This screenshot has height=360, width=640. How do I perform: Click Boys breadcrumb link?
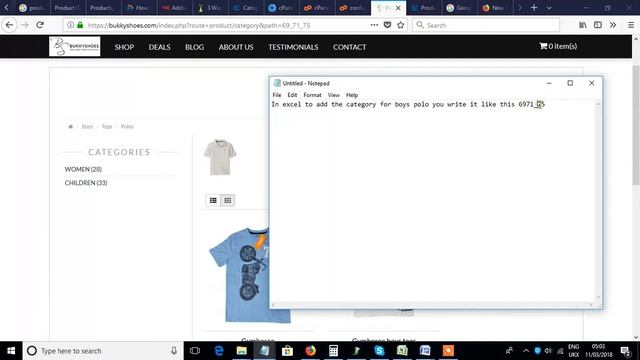pos(87,127)
